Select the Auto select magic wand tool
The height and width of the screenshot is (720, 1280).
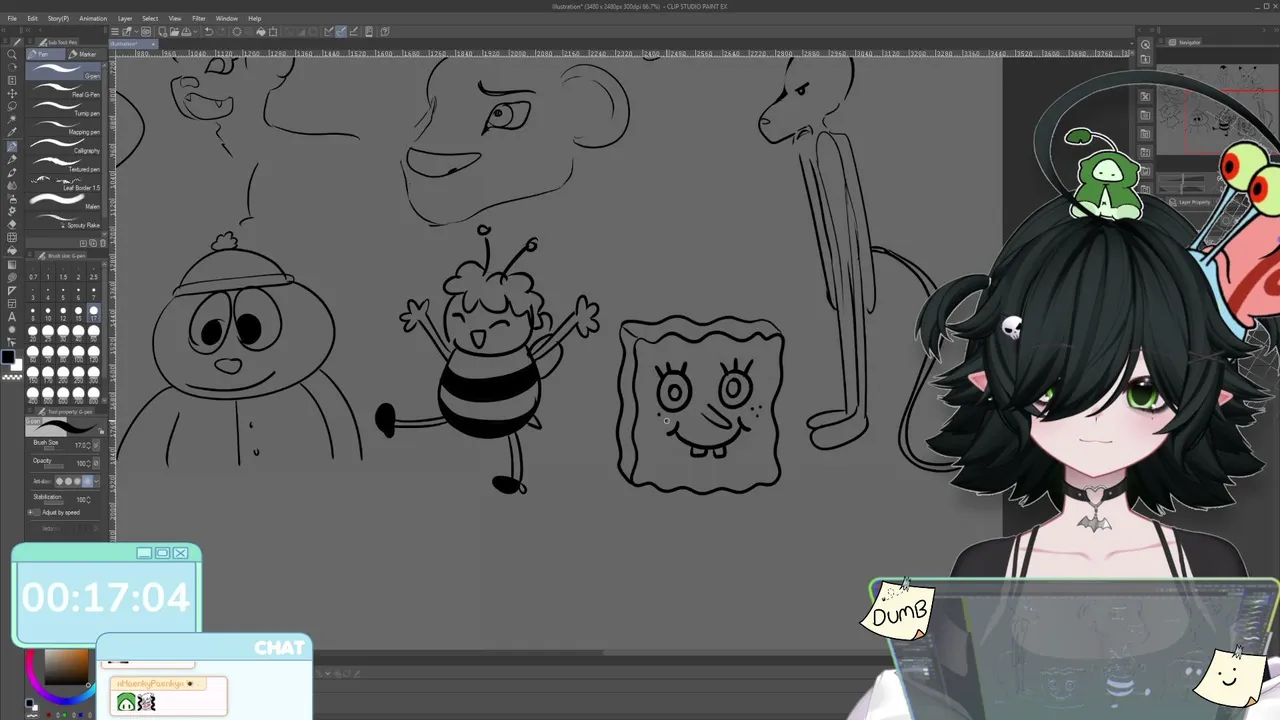pyautogui.click(x=12, y=119)
